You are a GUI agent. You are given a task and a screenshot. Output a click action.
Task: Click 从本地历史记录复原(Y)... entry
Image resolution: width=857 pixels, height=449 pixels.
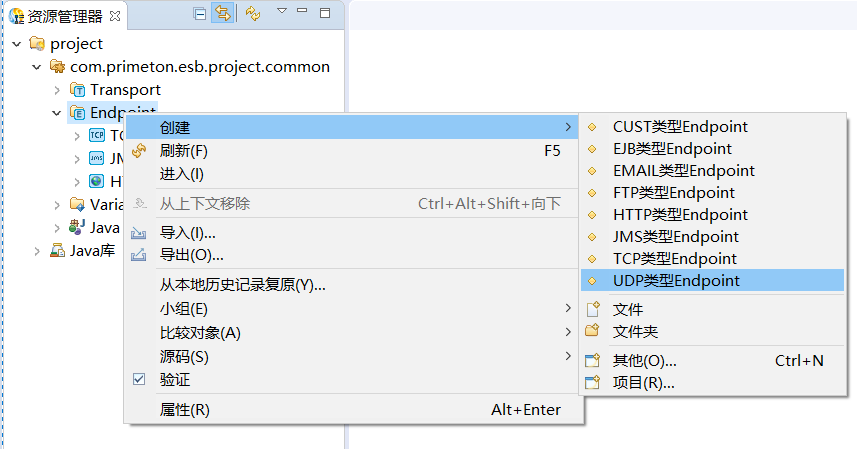(x=243, y=285)
